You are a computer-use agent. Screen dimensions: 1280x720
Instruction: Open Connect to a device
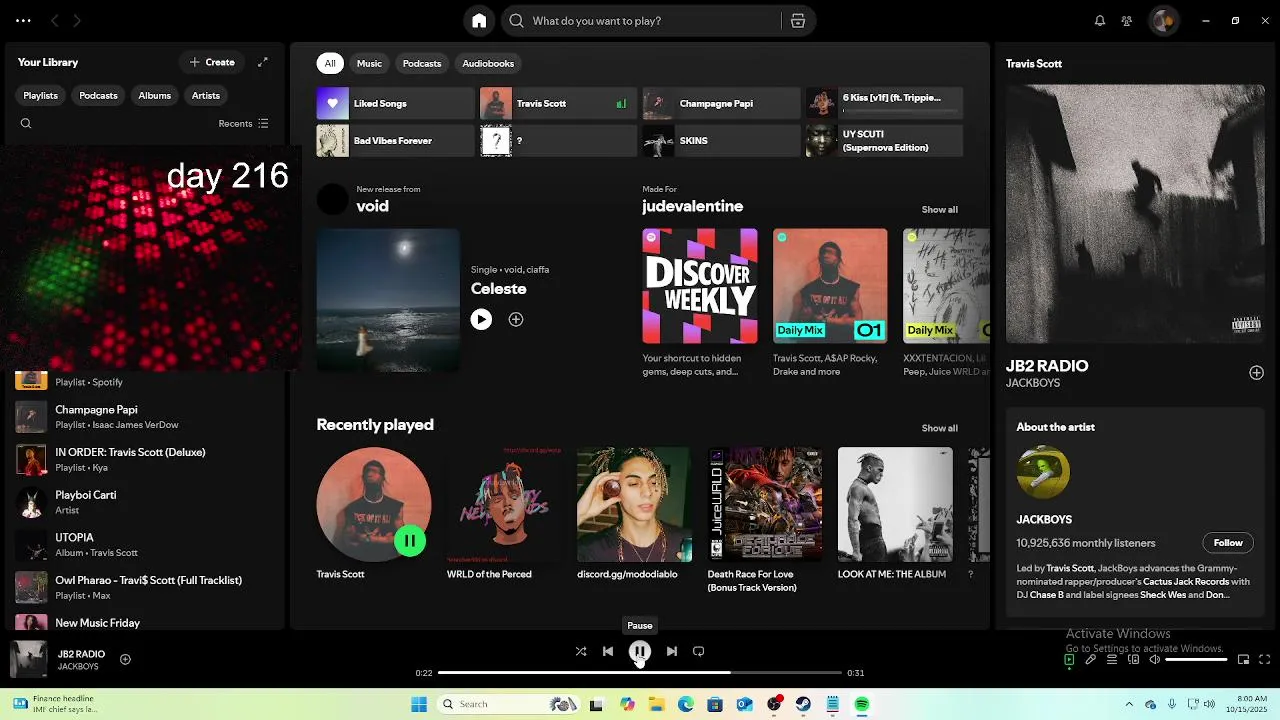[x=1133, y=660]
